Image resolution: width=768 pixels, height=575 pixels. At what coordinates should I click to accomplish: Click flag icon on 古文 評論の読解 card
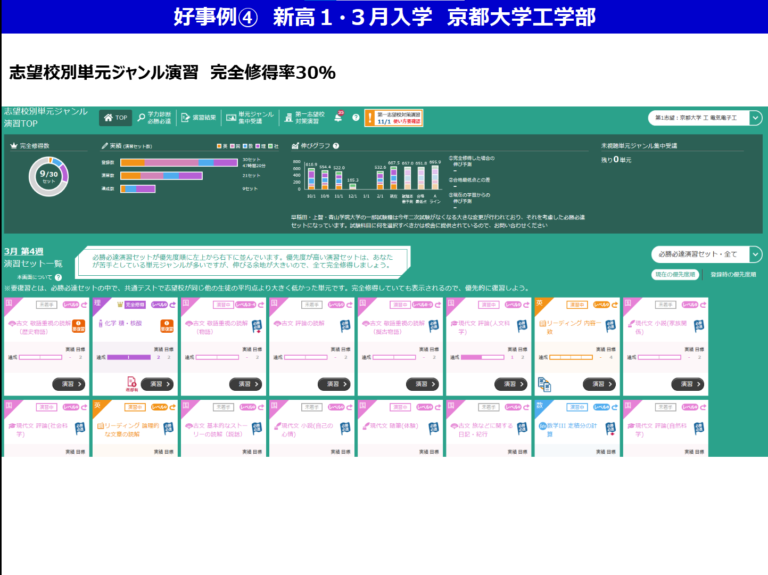click(x=345, y=326)
